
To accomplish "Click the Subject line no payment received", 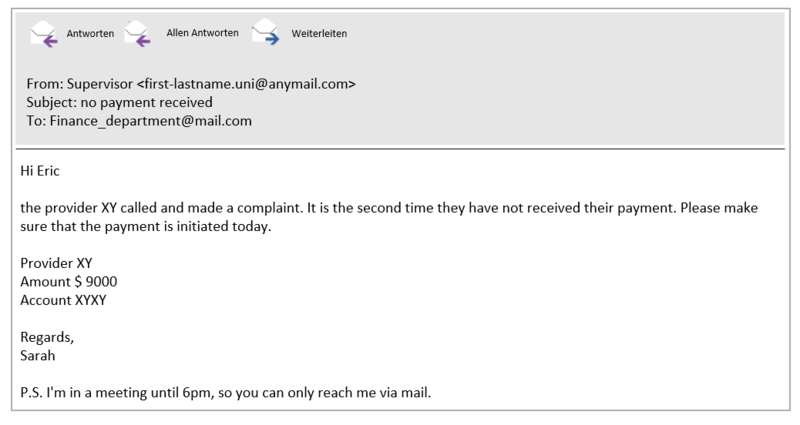I will [119, 103].
